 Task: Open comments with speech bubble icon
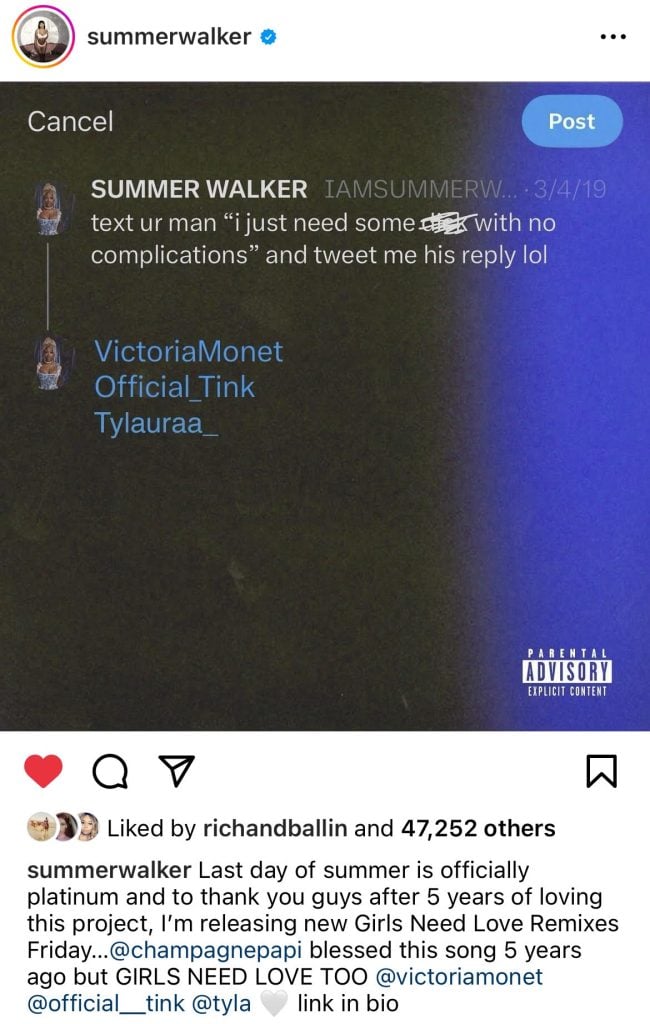110,772
